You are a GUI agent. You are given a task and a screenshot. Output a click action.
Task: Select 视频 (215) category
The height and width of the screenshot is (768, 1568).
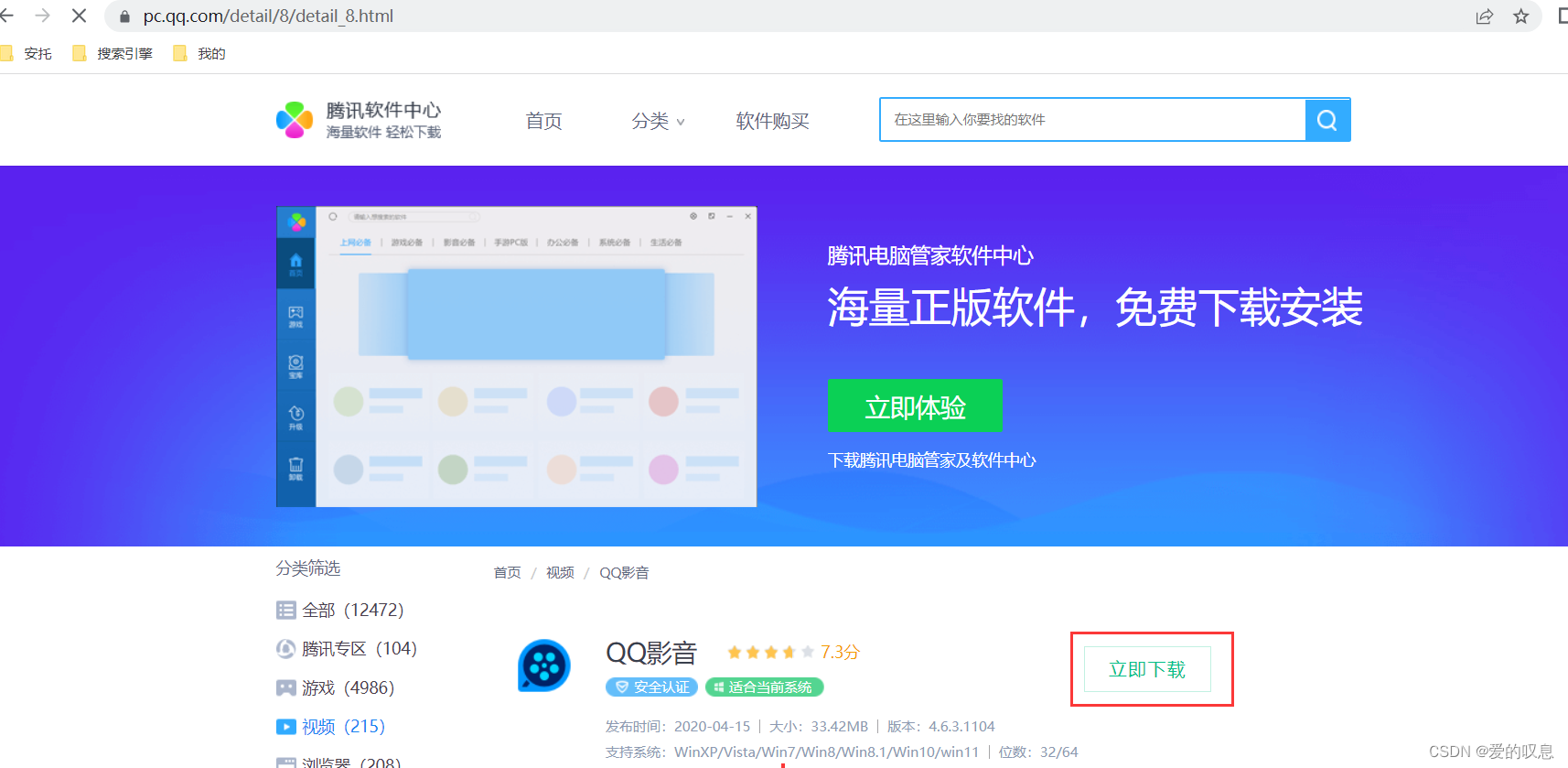tap(330, 726)
